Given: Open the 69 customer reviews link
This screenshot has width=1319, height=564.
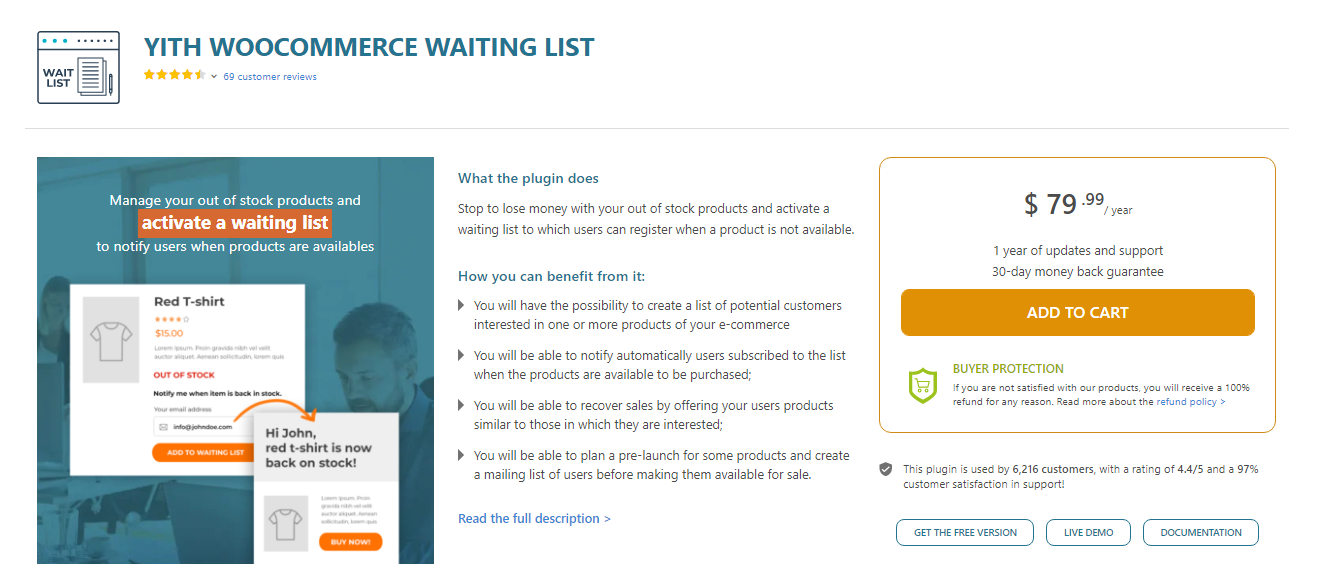Looking at the screenshot, I should 270,77.
